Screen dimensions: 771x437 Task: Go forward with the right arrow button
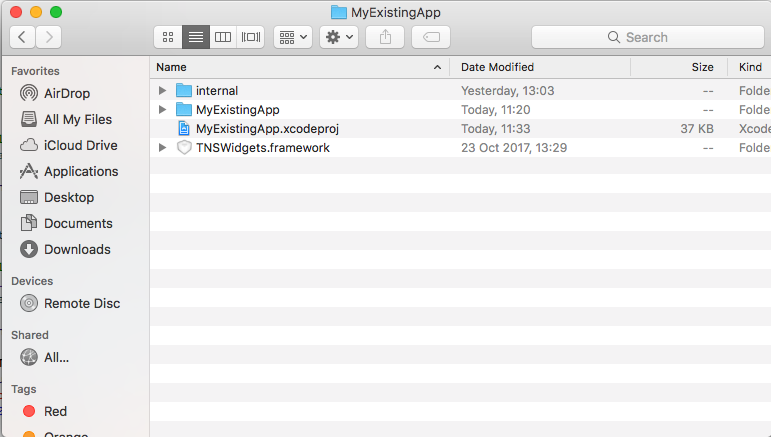tap(48, 37)
